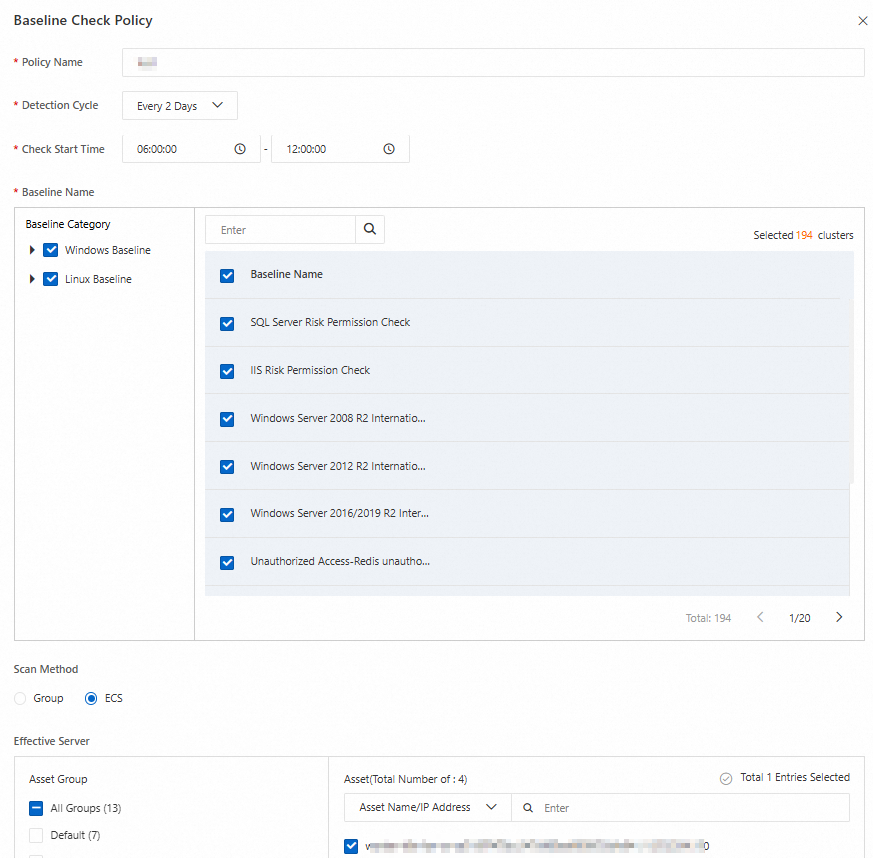Click Windows Server 2016/2019 R2 Inter... text
Screen dimensions: 873x858
pos(340,513)
